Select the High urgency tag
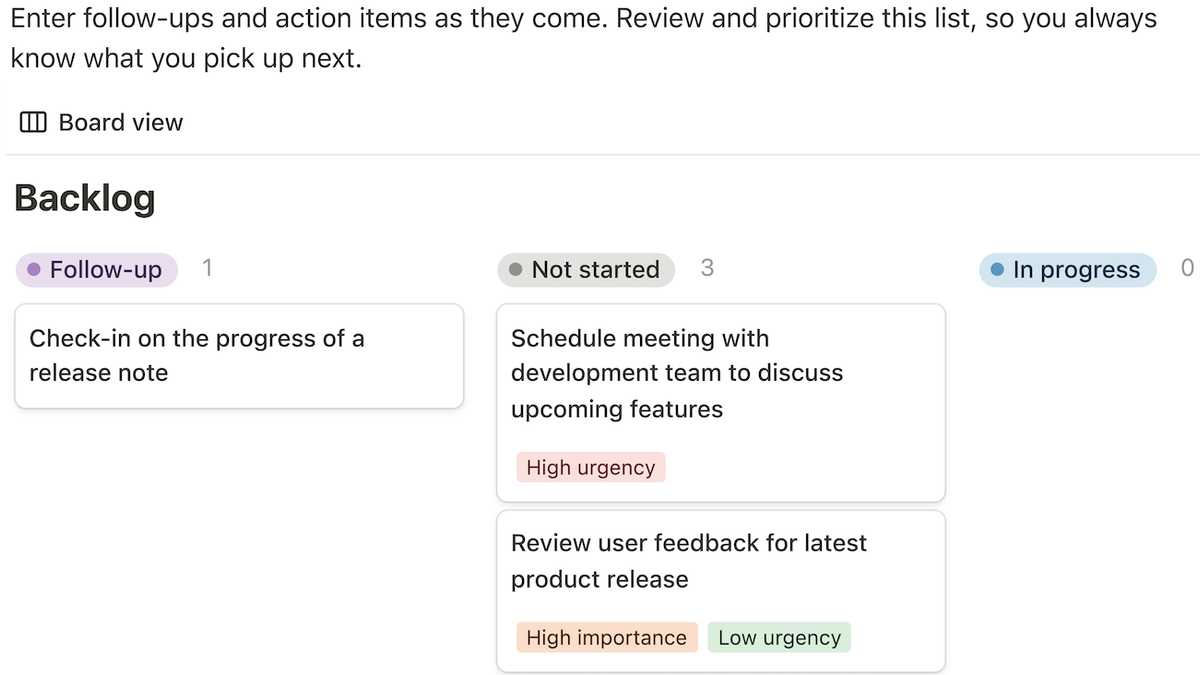The width and height of the screenshot is (1200, 675). click(590, 466)
